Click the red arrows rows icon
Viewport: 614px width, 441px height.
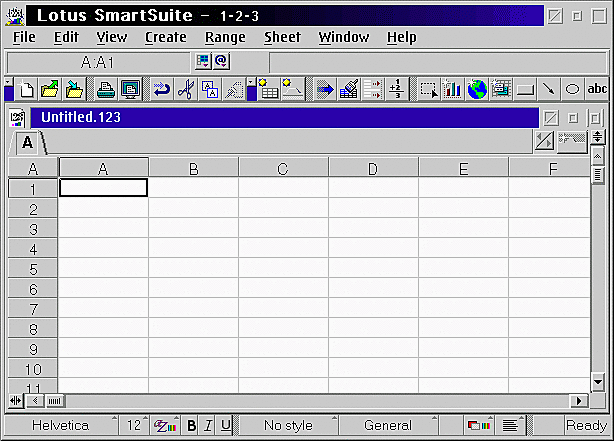tap(372, 89)
